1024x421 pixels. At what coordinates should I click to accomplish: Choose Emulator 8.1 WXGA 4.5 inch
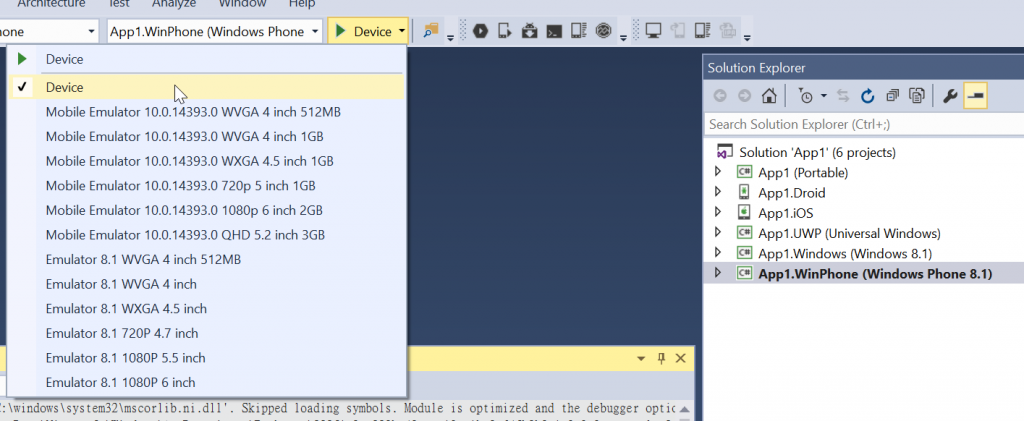click(206, 309)
